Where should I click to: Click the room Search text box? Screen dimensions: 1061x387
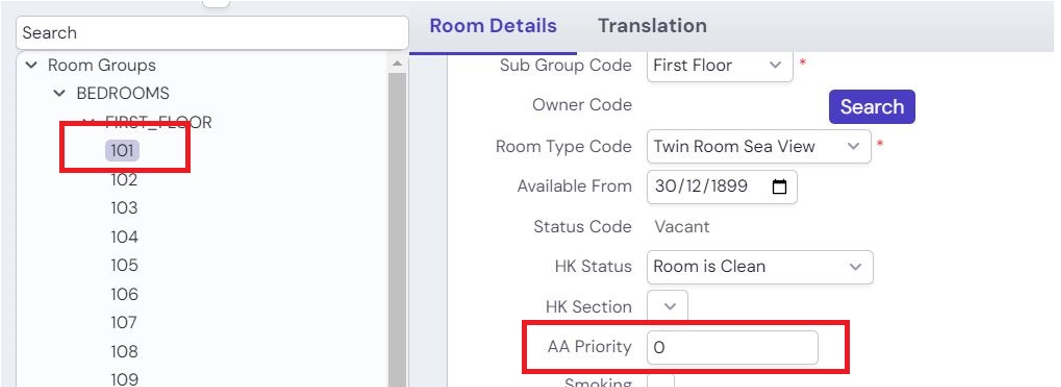212,32
